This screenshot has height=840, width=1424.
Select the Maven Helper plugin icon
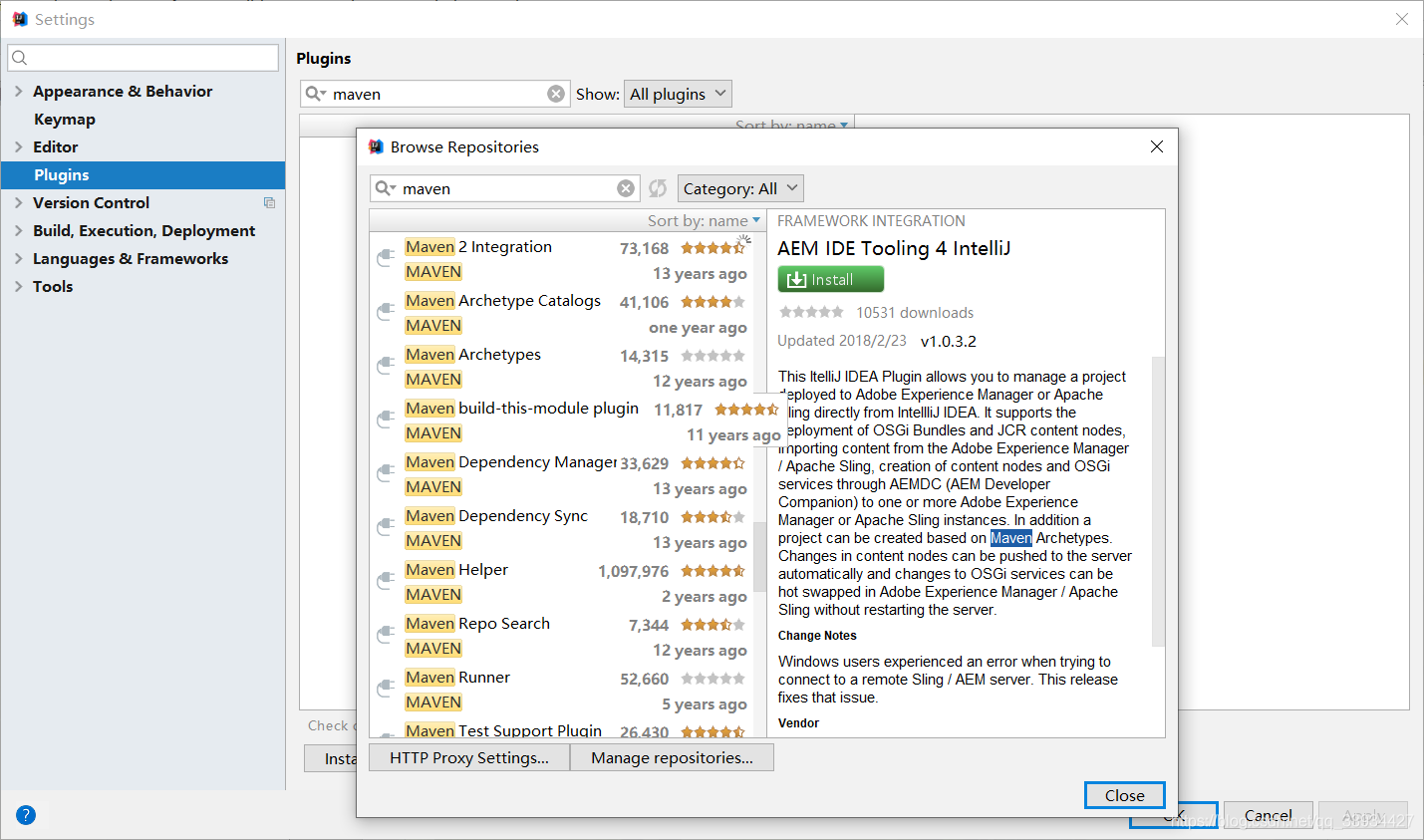pos(386,582)
